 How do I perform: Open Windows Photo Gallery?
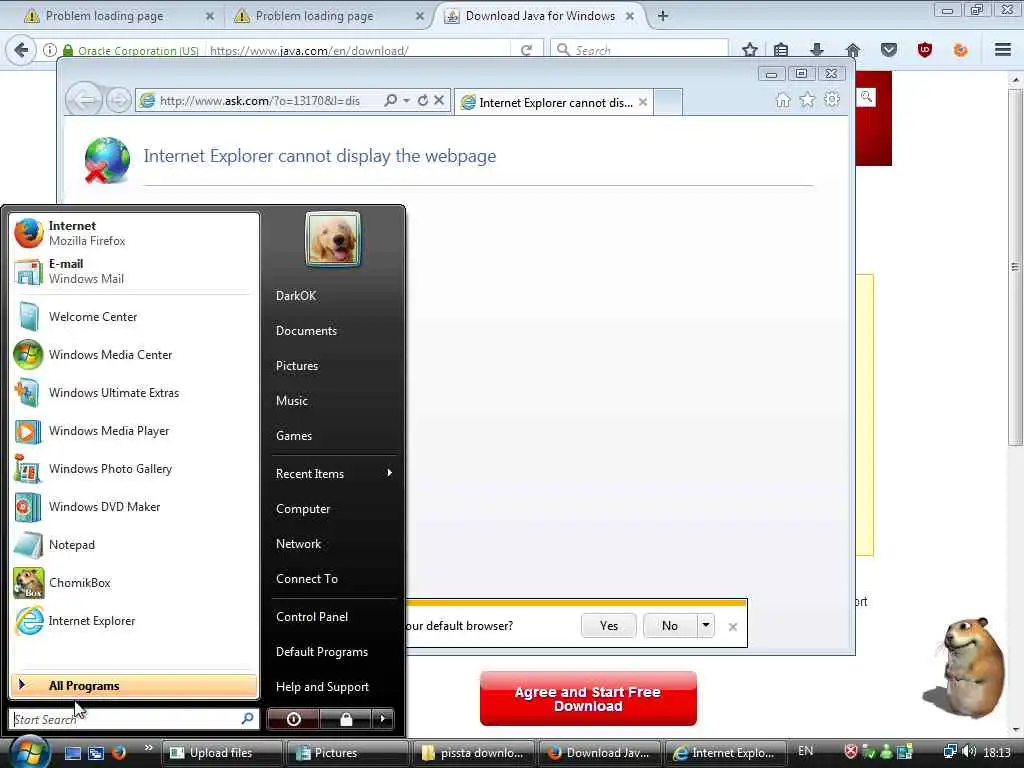pos(134,469)
